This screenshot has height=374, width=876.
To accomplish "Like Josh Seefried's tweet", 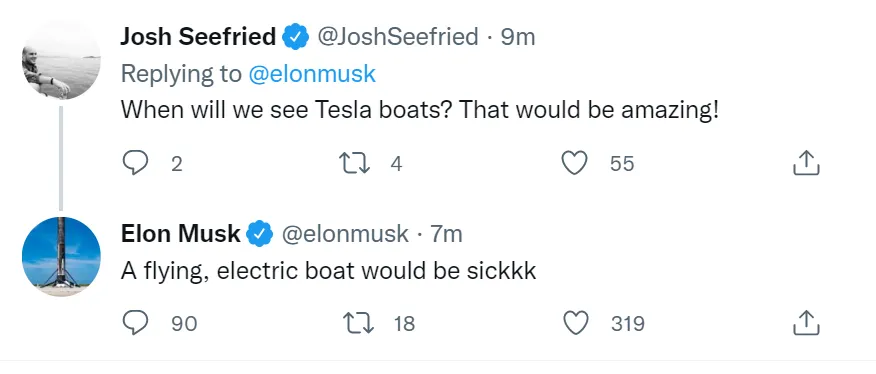I will coord(574,164).
